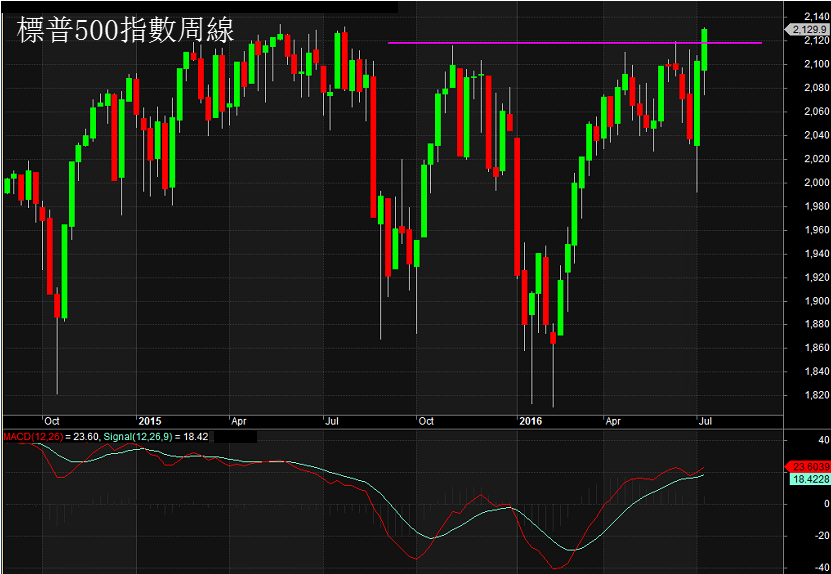Select the 1,840 price axis label
This screenshot has height=574, width=831.
816,372
